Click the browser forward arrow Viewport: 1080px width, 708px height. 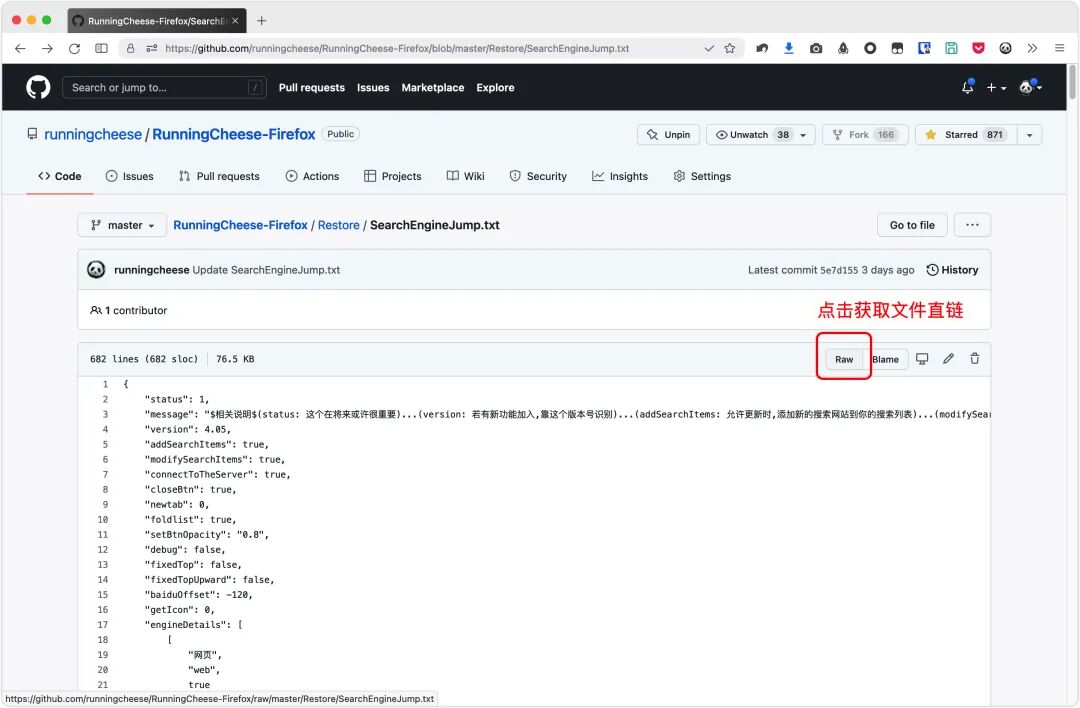[x=47, y=48]
